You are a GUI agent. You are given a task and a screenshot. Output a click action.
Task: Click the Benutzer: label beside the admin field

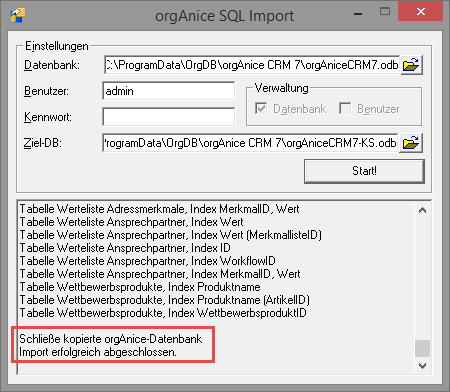[x=46, y=91]
